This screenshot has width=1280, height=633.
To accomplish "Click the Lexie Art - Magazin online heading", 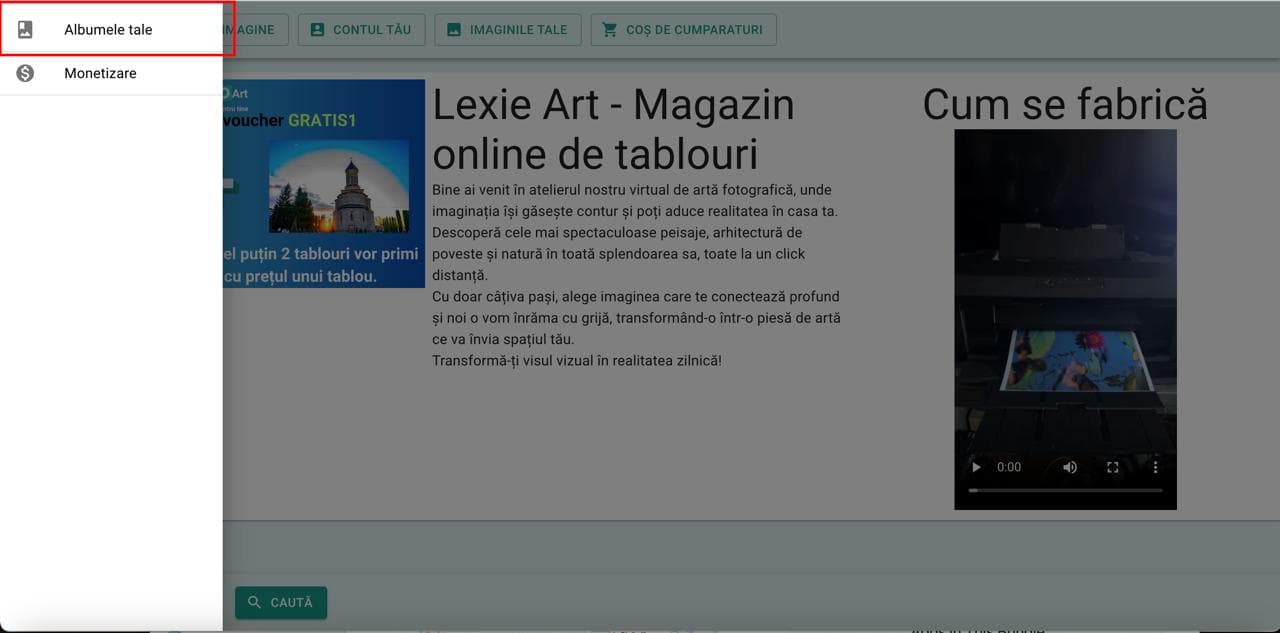I will tap(613, 129).
